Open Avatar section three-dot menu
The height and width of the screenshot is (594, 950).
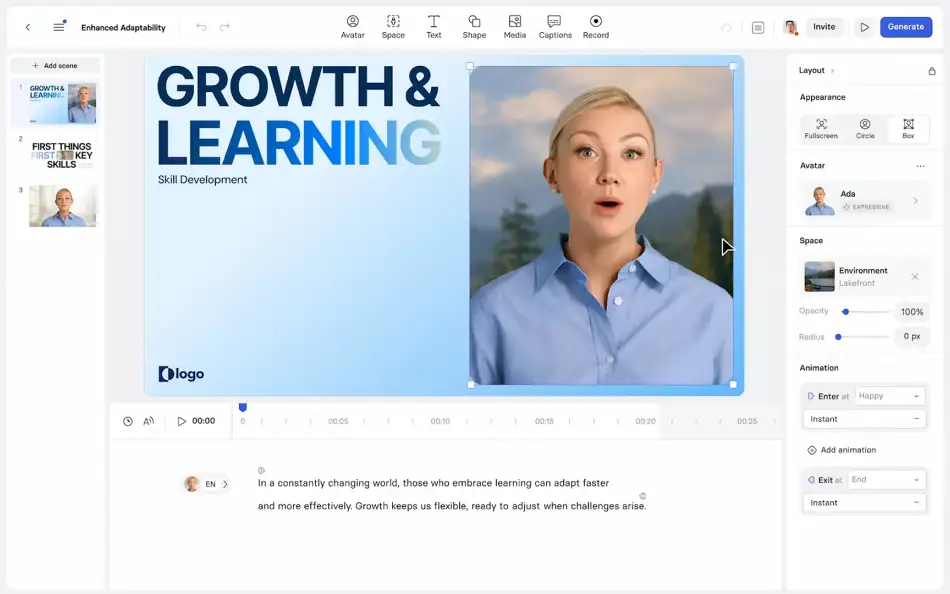(x=921, y=166)
